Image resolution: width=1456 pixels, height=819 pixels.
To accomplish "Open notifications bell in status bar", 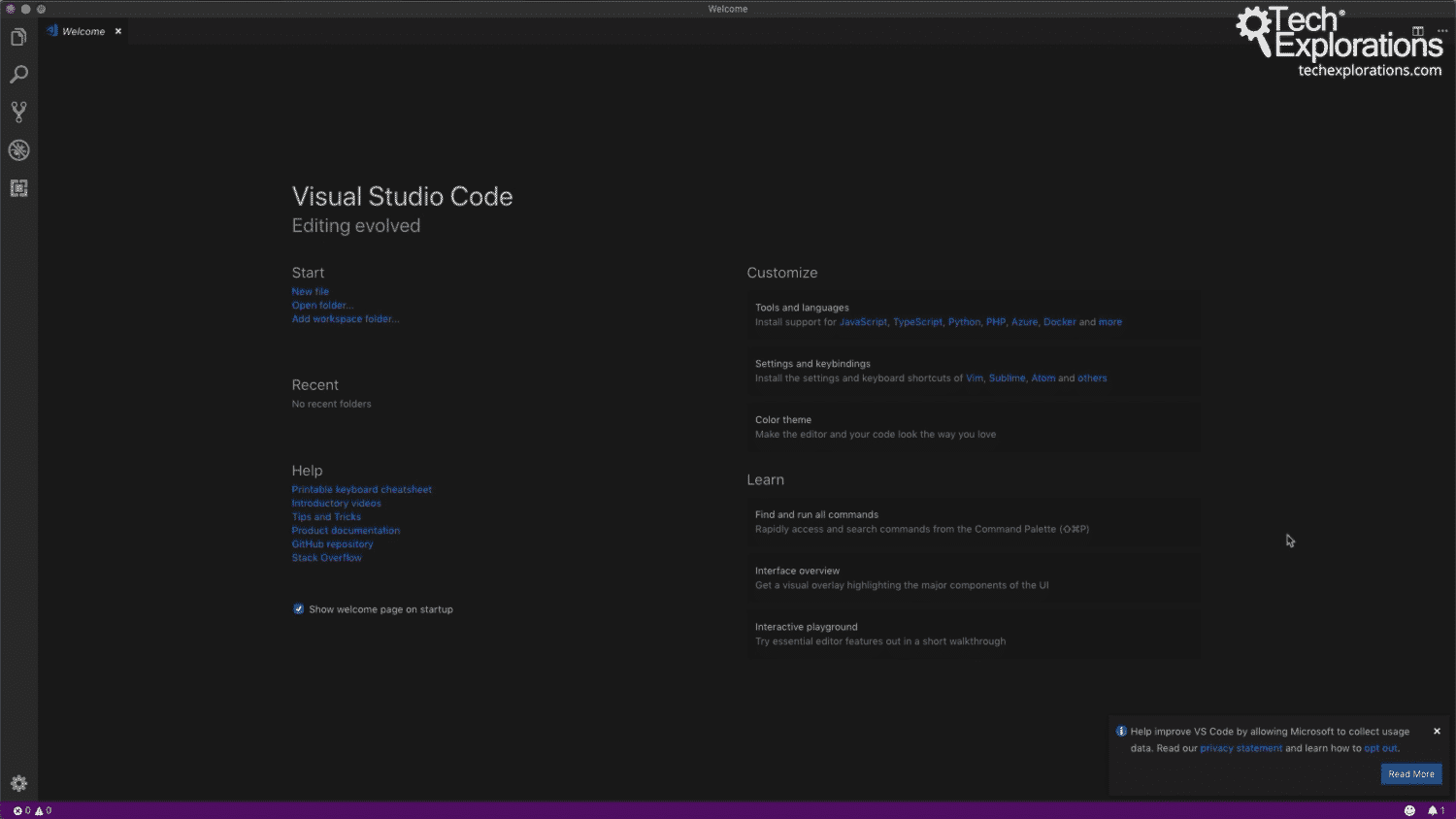I will (1436, 810).
